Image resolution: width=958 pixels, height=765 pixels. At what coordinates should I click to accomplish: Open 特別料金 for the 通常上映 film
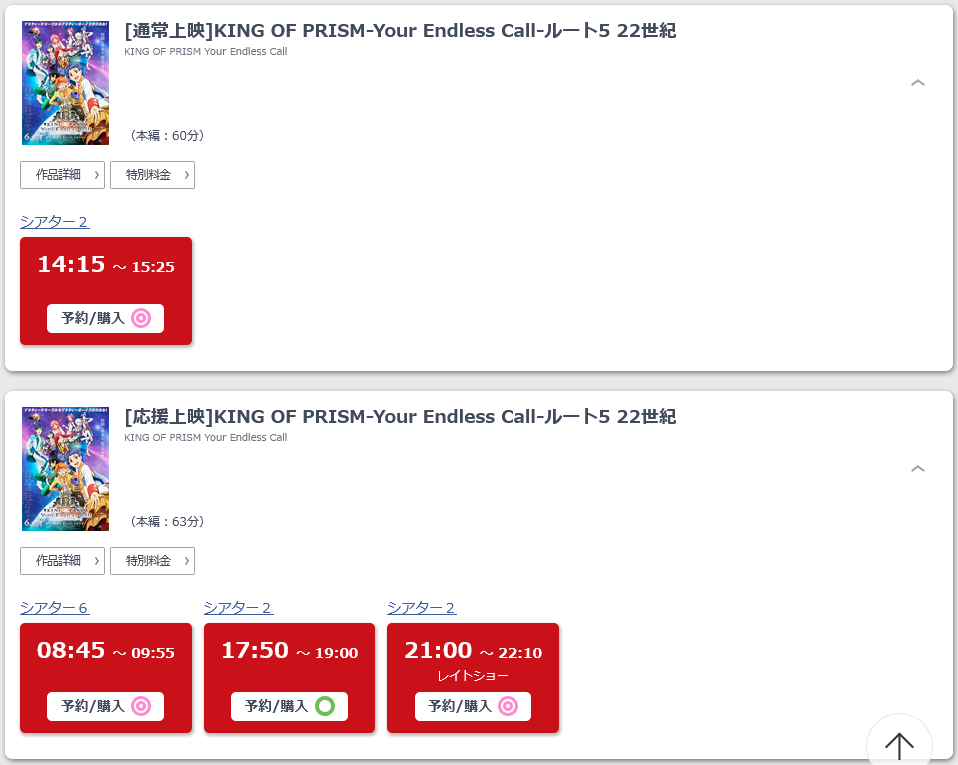pyautogui.click(x=152, y=175)
